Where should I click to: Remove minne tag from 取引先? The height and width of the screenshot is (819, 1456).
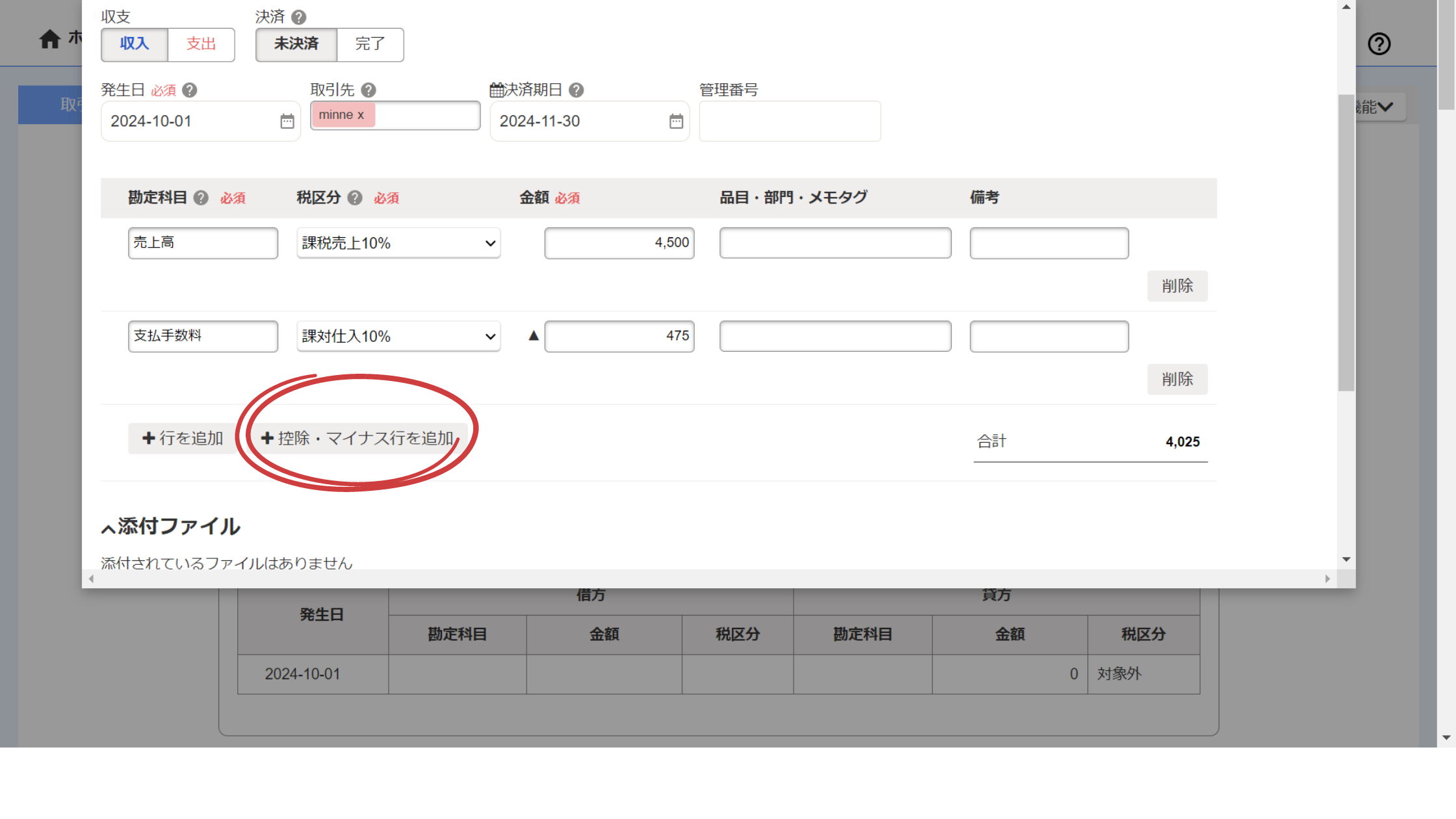tap(361, 115)
